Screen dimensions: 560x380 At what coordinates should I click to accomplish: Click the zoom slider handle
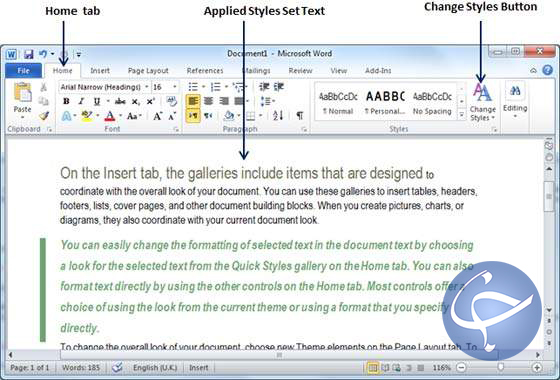[x=501, y=367]
